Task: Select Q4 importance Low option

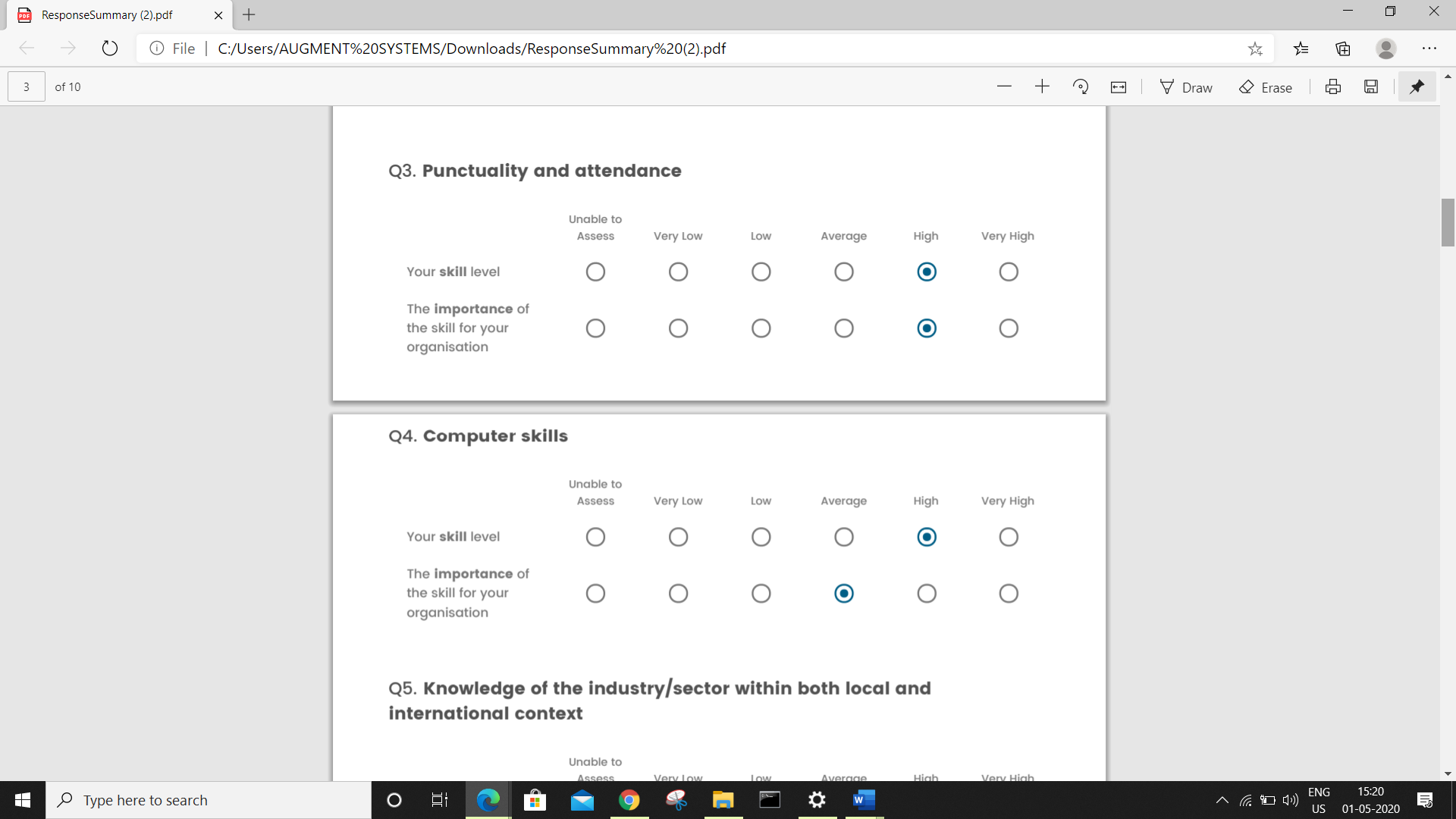Action: tap(761, 593)
